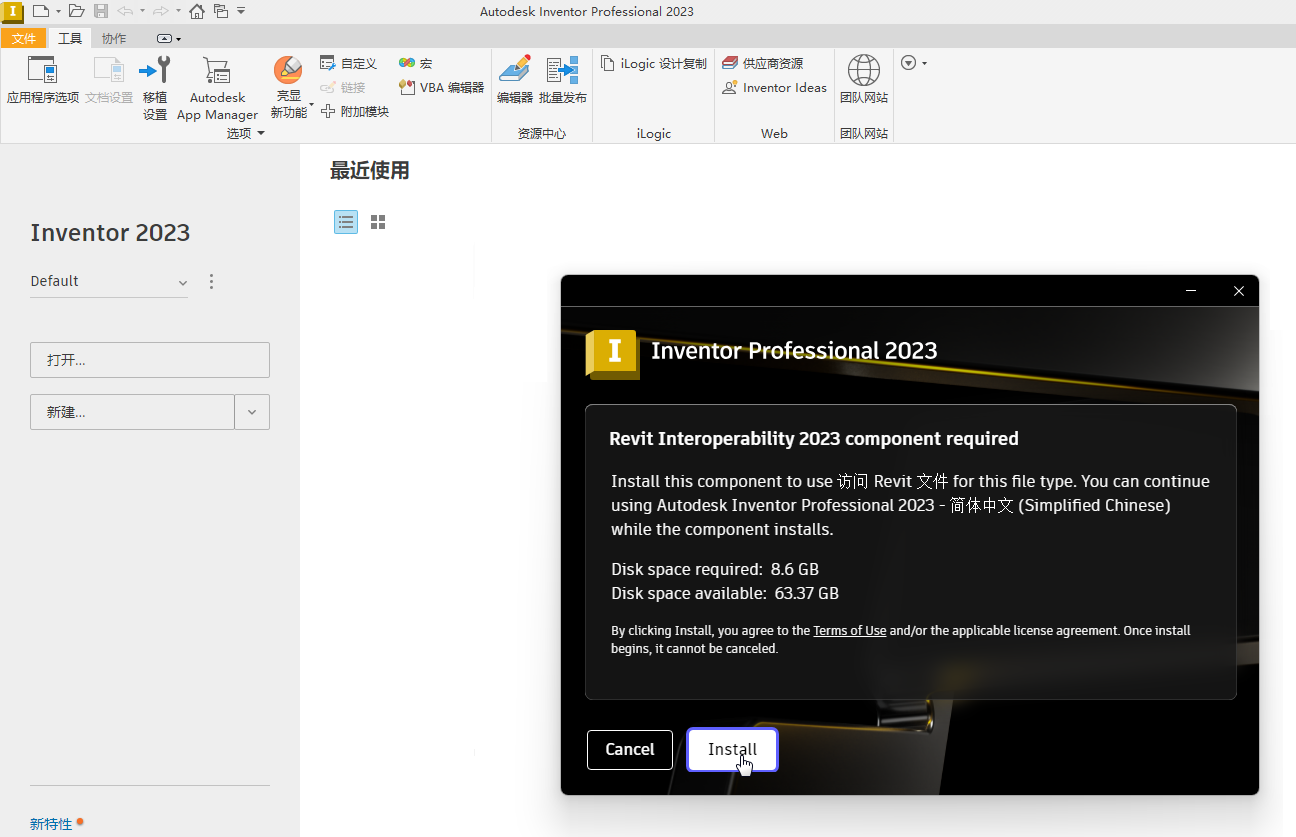
Task: Open a file using the folder icon
Action: [x=76, y=11]
